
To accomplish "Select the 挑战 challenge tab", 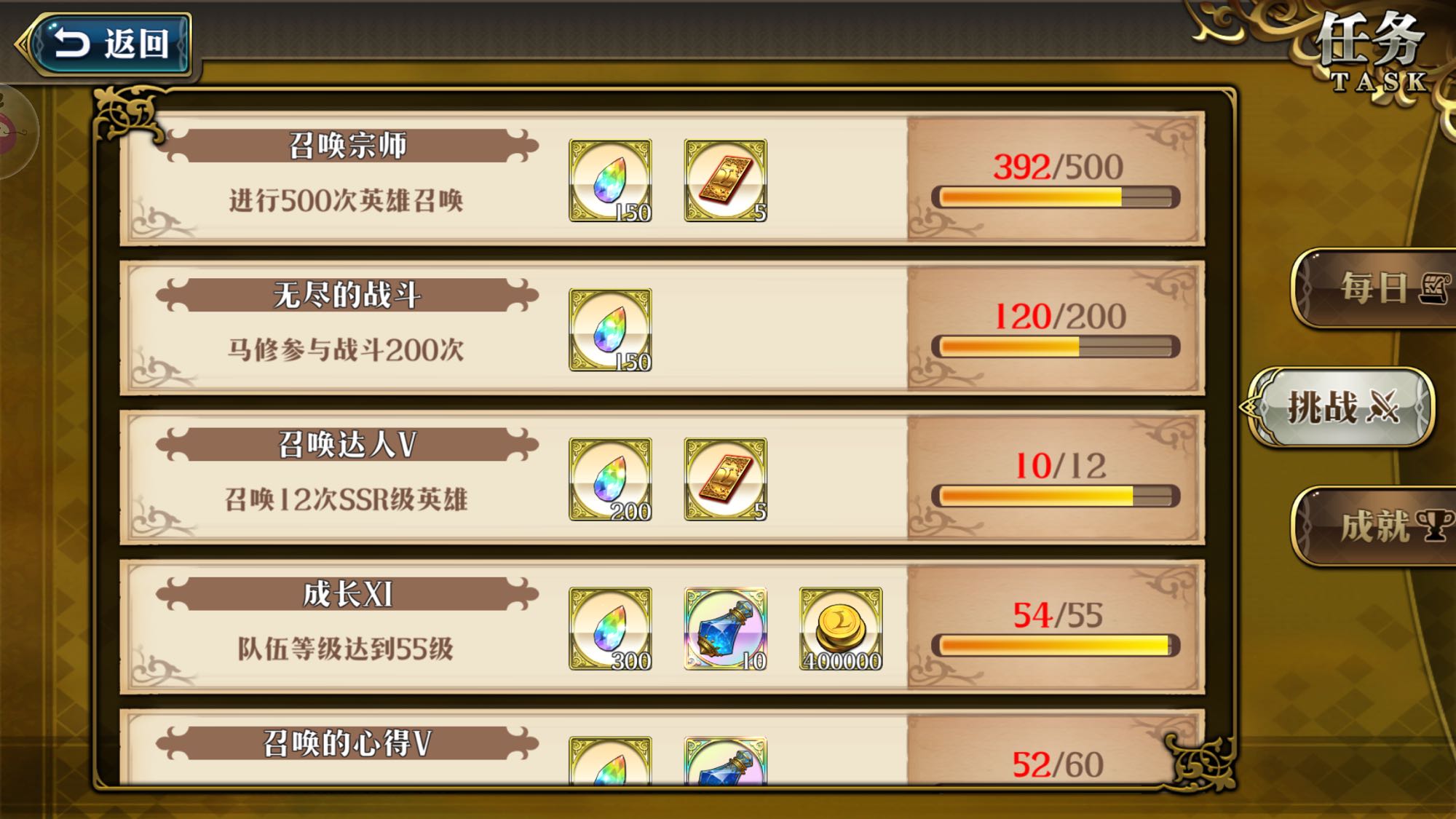I will [1341, 406].
